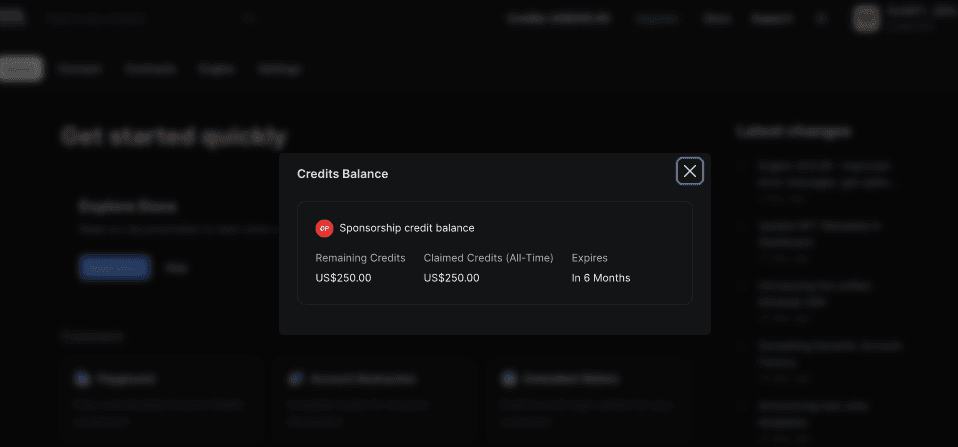The height and width of the screenshot is (447, 958).
Task: Click the "Sponsorship credit balance" label
Action: click(x=407, y=228)
